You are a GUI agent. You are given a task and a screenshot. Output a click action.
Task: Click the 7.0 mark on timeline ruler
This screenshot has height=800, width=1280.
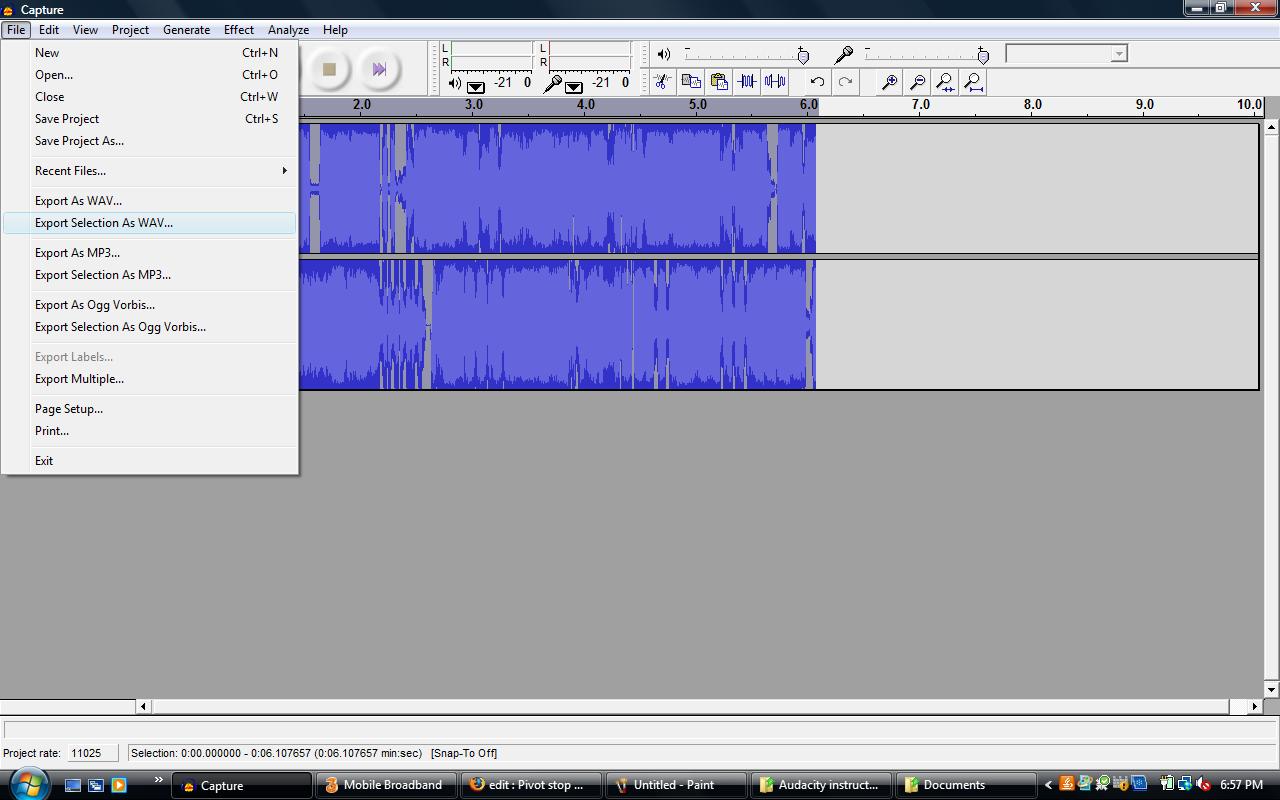920,104
